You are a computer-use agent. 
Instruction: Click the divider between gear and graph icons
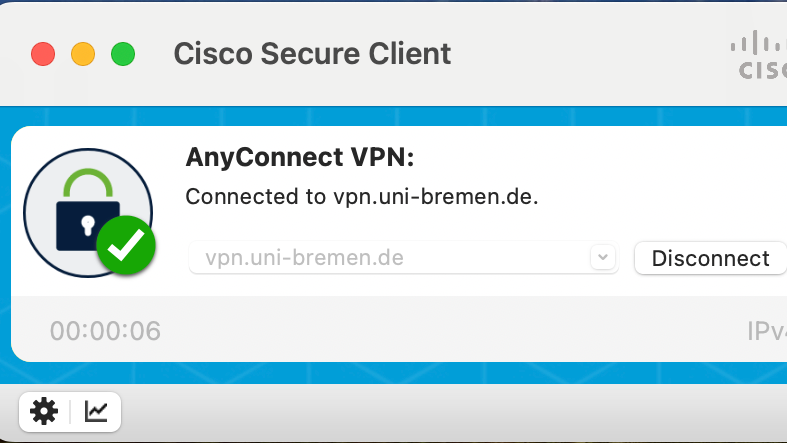coord(70,411)
